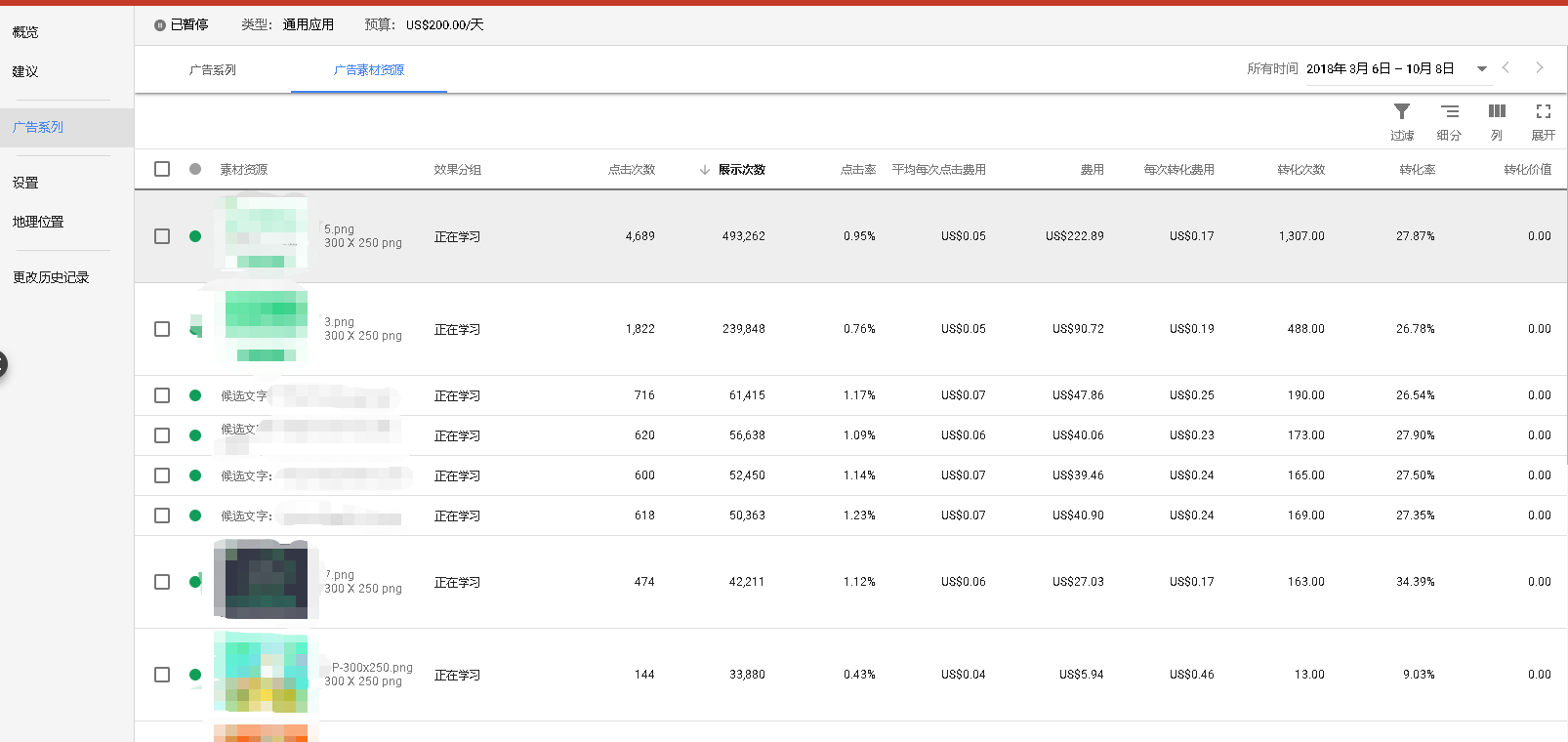Click the 展开 expand fullscreen icon
The height and width of the screenshot is (742, 1568).
1543,112
